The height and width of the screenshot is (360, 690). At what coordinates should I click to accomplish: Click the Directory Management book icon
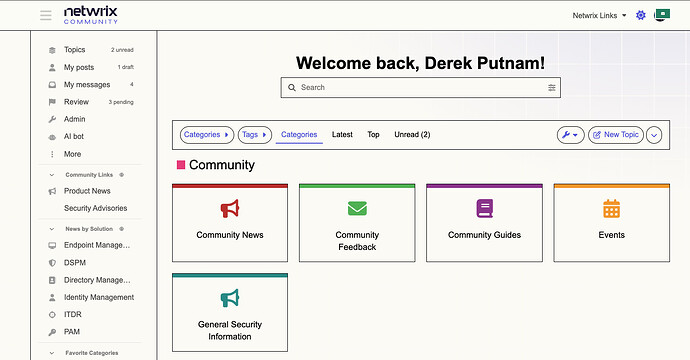(x=52, y=280)
